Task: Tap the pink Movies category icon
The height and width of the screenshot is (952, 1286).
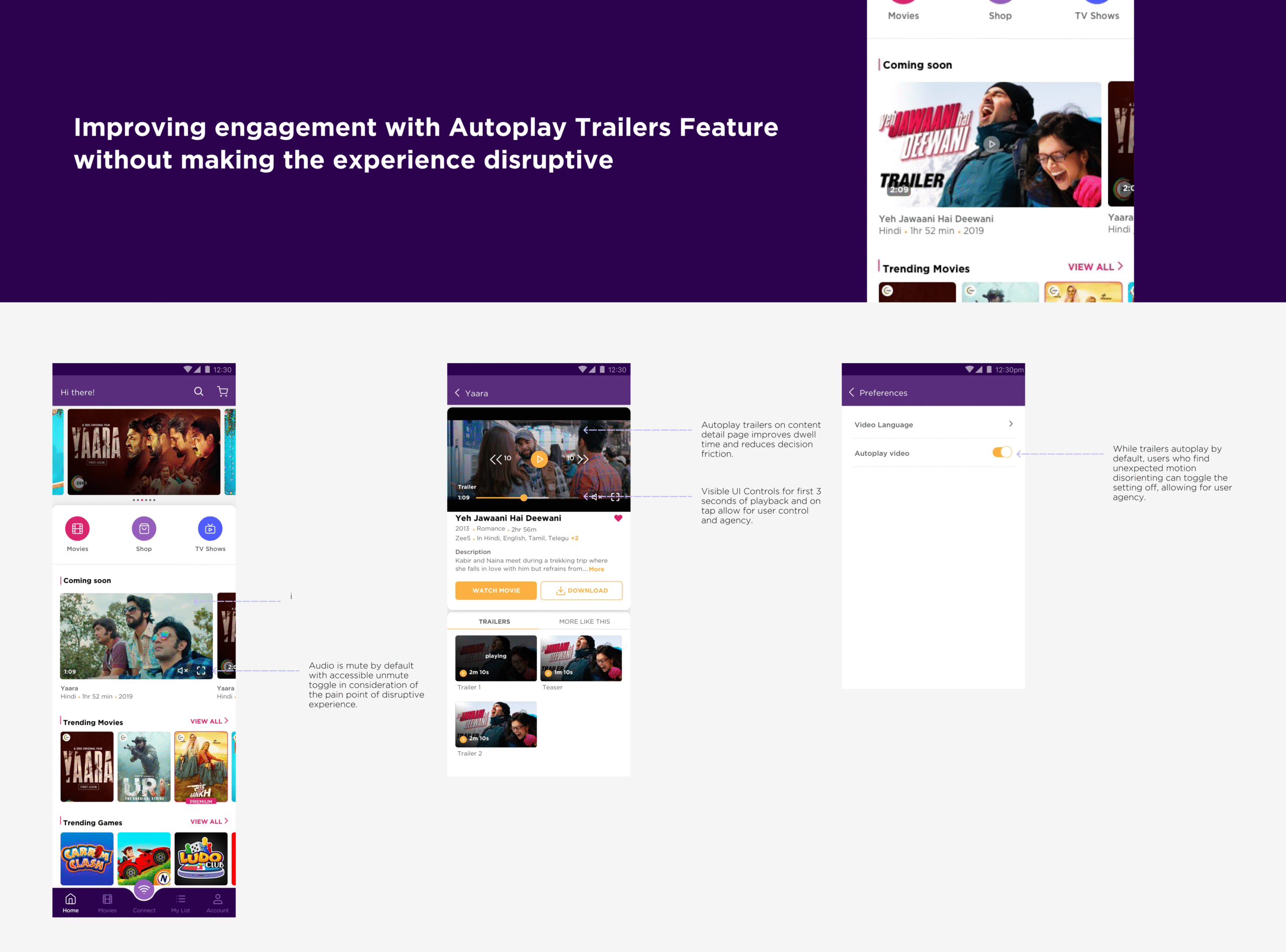Action: point(77,528)
